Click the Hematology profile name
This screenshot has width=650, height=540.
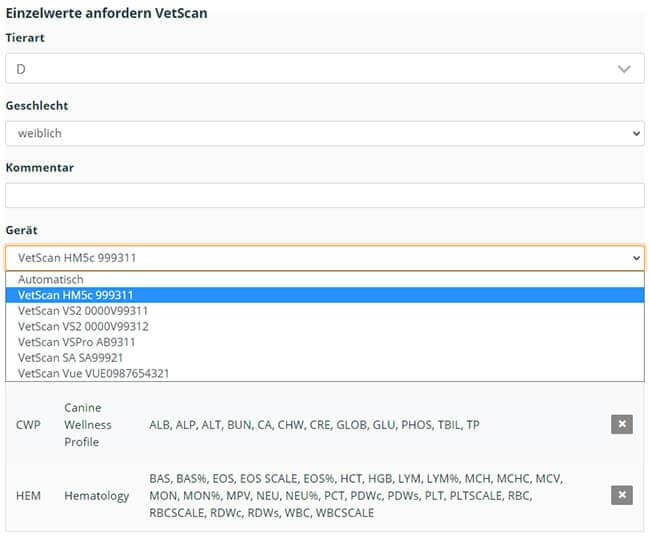[x=97, y=496]
